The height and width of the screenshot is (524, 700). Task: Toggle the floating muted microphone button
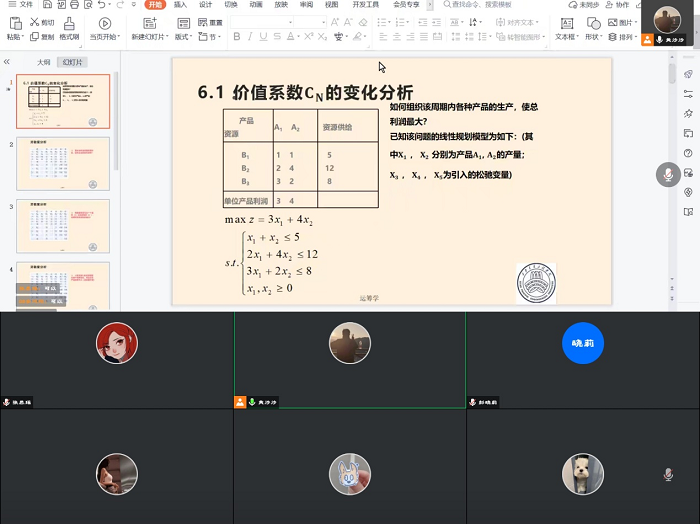tap(668, 175)
